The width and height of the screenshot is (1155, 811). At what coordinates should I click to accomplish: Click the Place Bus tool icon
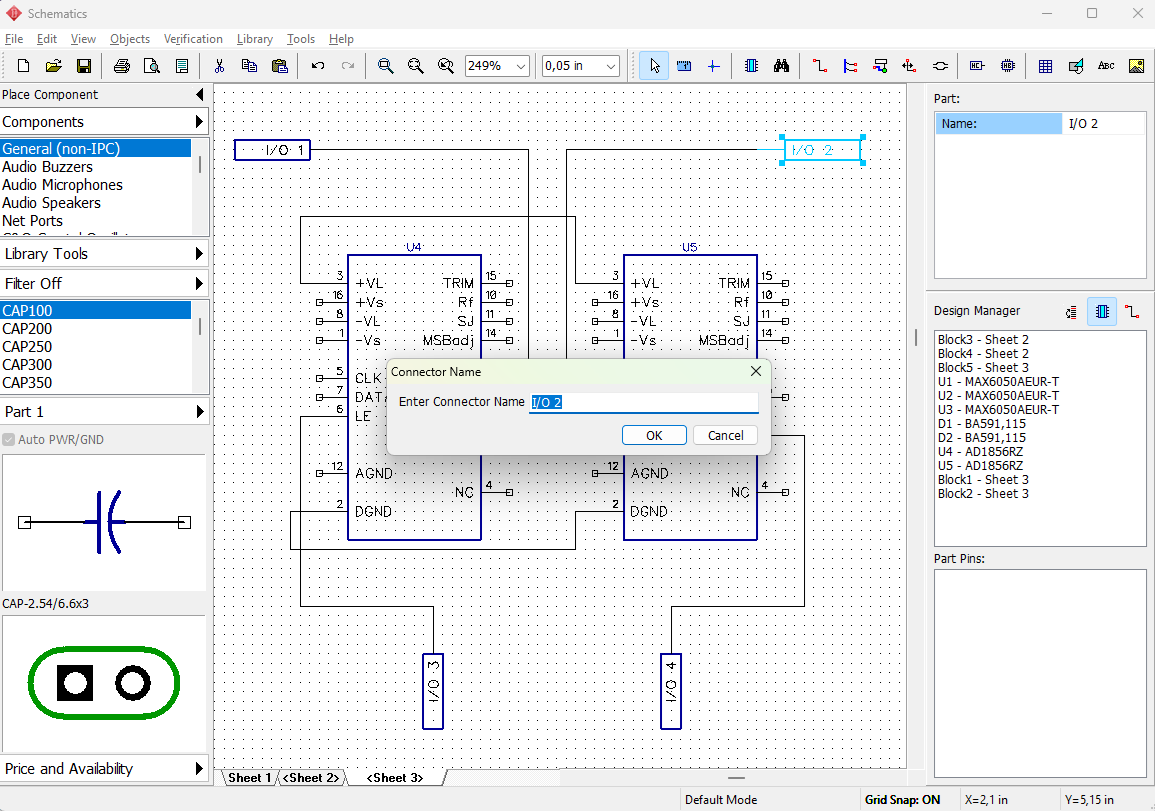coord(850,66)
